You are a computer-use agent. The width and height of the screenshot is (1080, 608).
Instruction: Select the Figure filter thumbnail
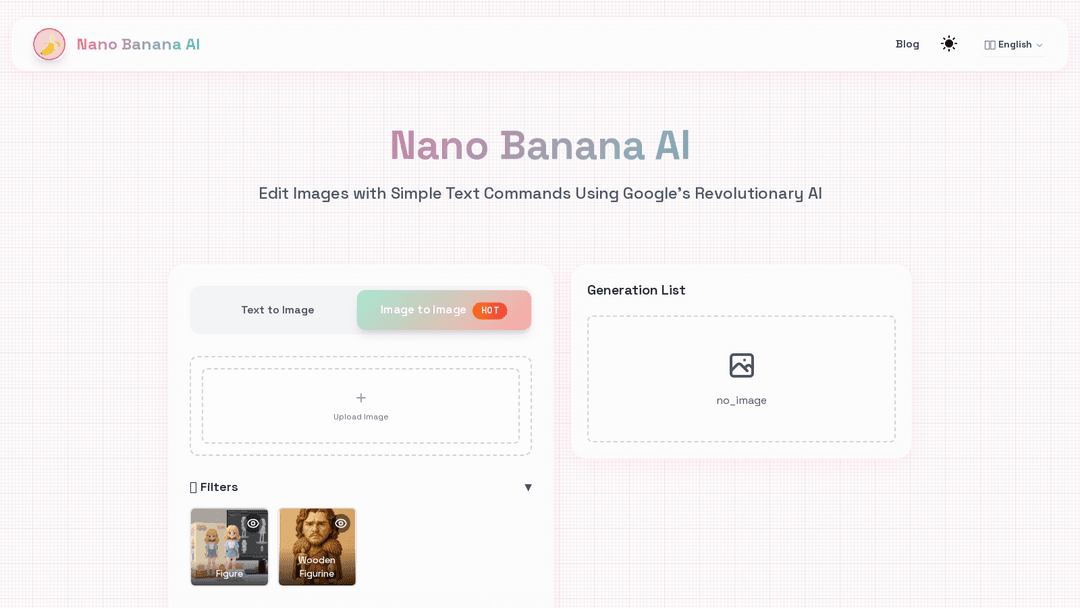[229, 547]
